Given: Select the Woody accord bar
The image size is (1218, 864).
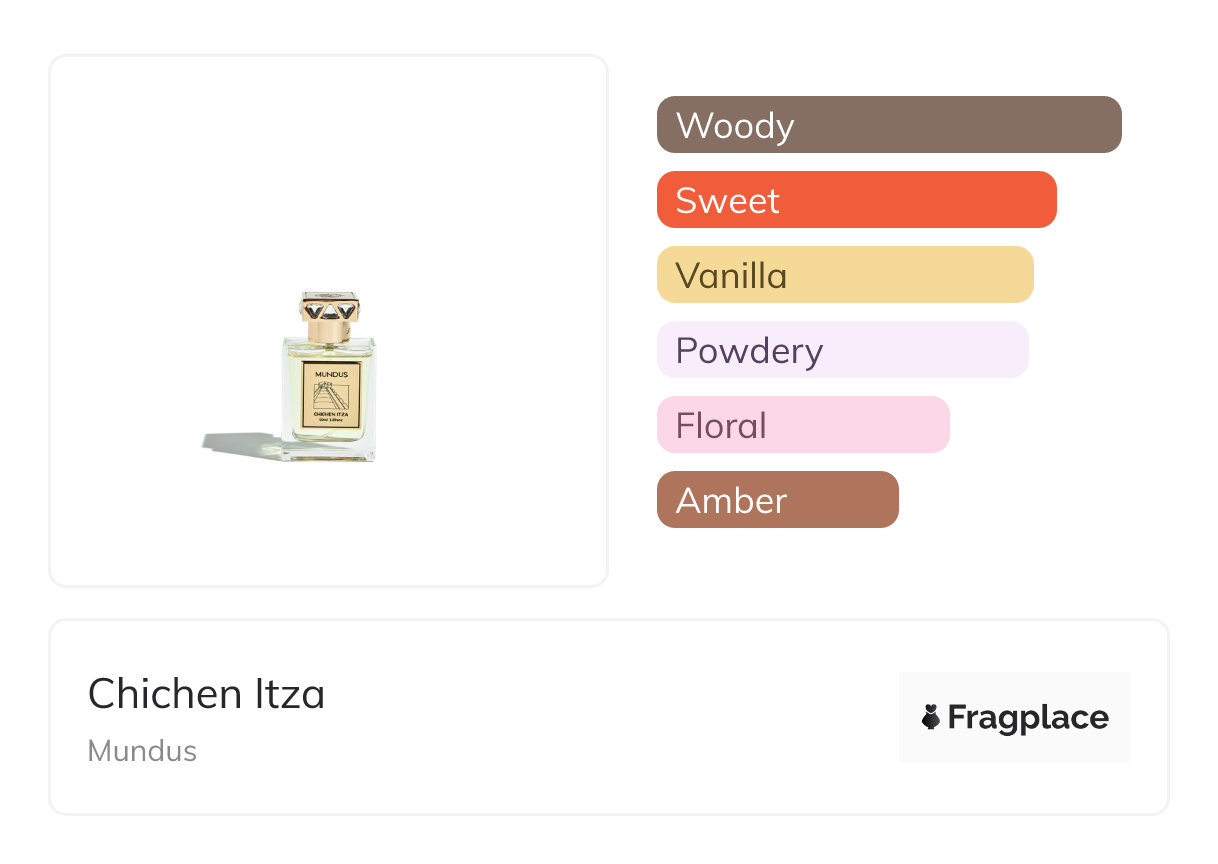Looking at the screenshot, I should (888, 125).
